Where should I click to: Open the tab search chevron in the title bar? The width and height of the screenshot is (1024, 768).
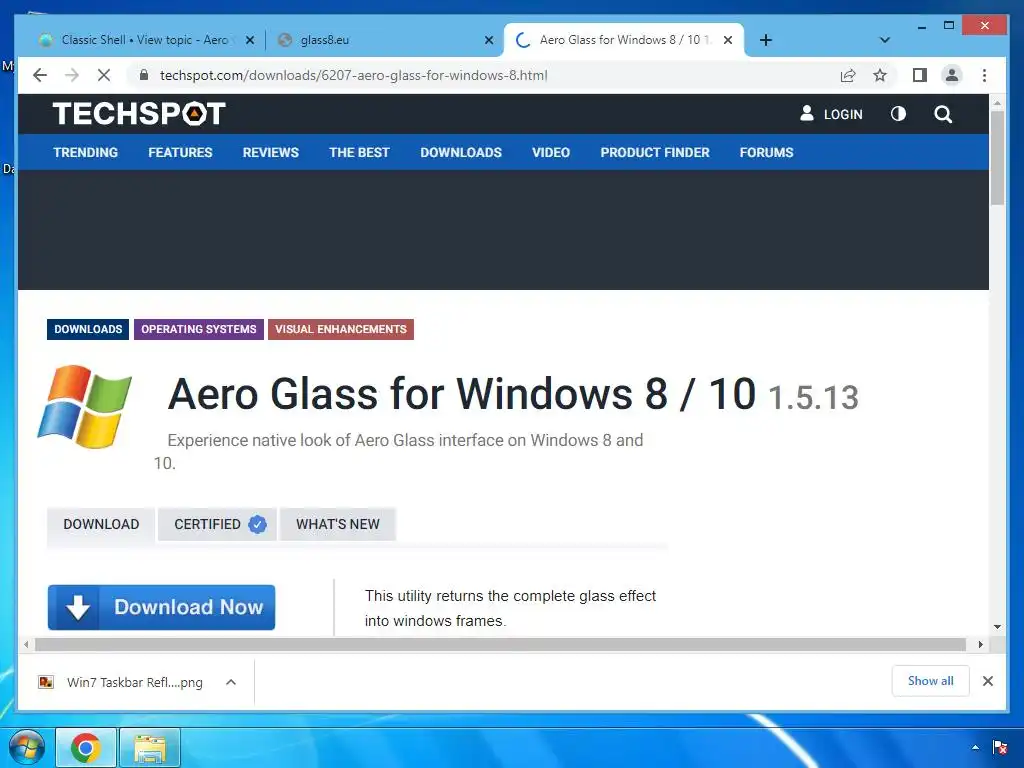coord(885,40)
